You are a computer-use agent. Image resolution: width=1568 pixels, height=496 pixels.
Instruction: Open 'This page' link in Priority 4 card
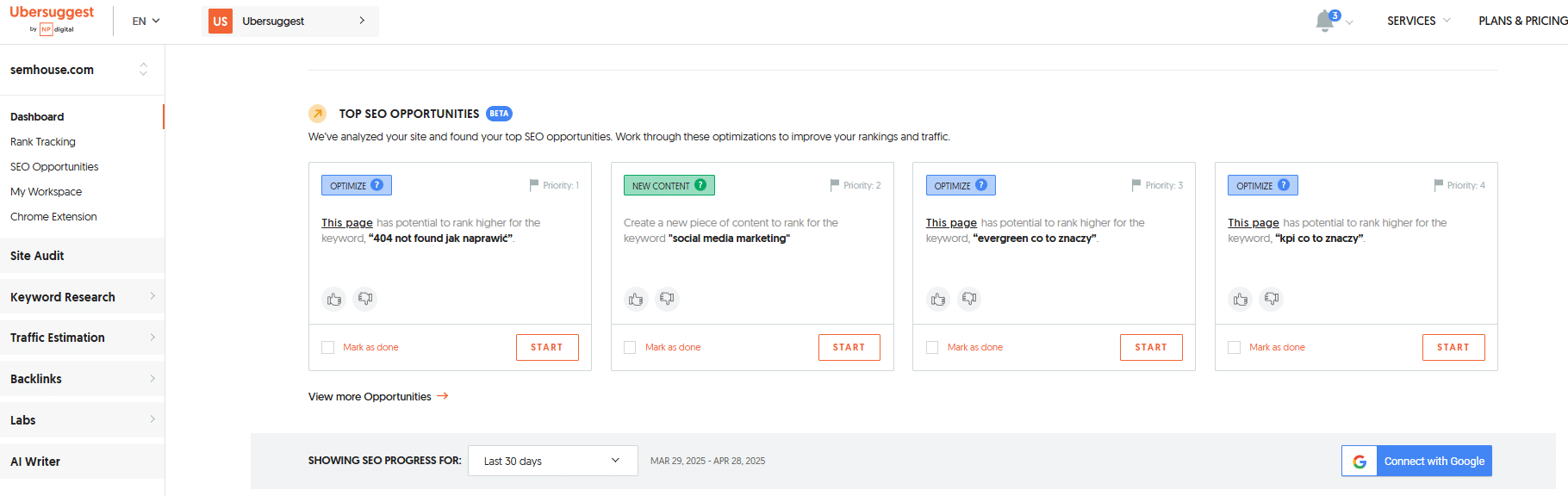pyautogui.click(x=1254, y=223)
